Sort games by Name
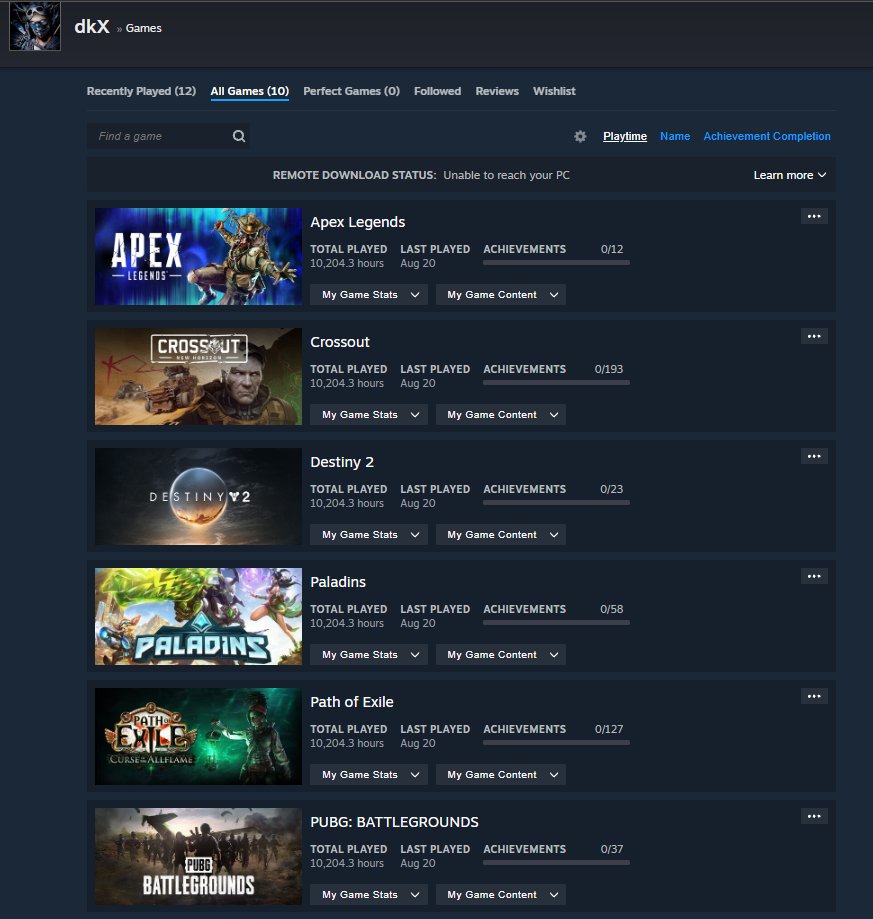Image resolution: width=873 pixels, height=919 pixels. 675,136
